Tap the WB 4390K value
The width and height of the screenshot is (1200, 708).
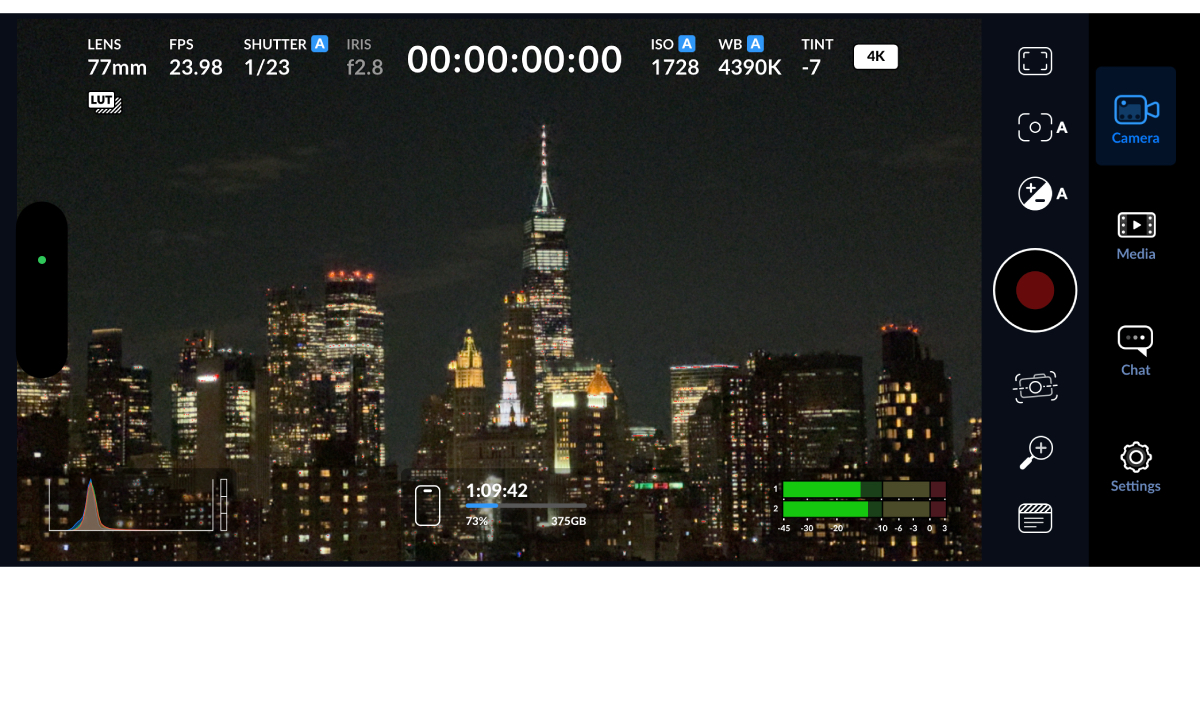(x=749, y=58)
